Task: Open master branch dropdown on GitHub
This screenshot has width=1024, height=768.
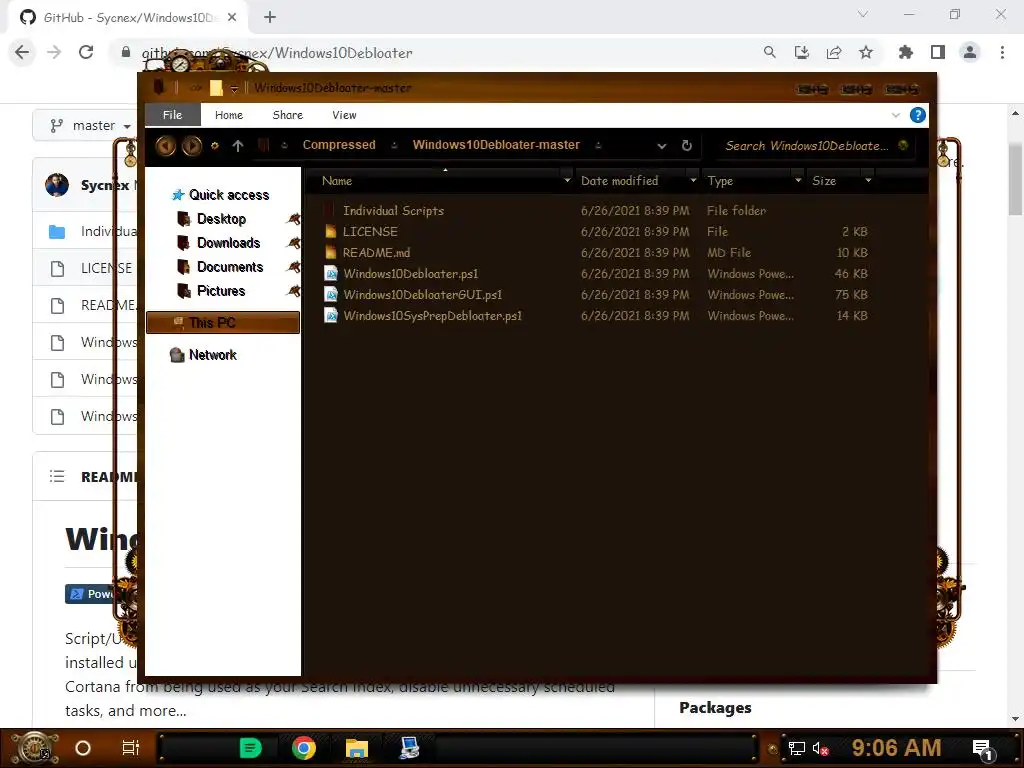Action: 90,125
